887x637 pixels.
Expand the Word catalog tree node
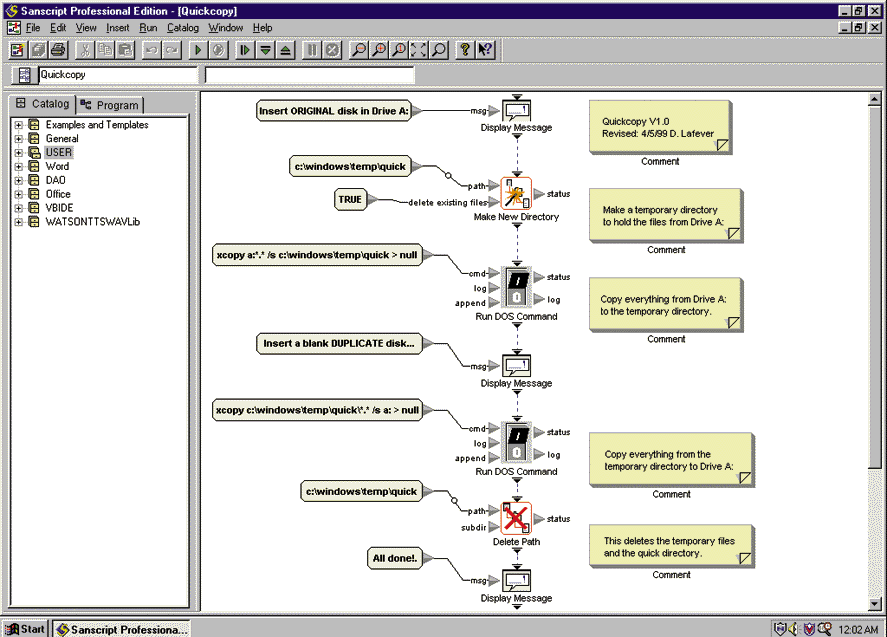pyautogui.click(x=19, y=167)
